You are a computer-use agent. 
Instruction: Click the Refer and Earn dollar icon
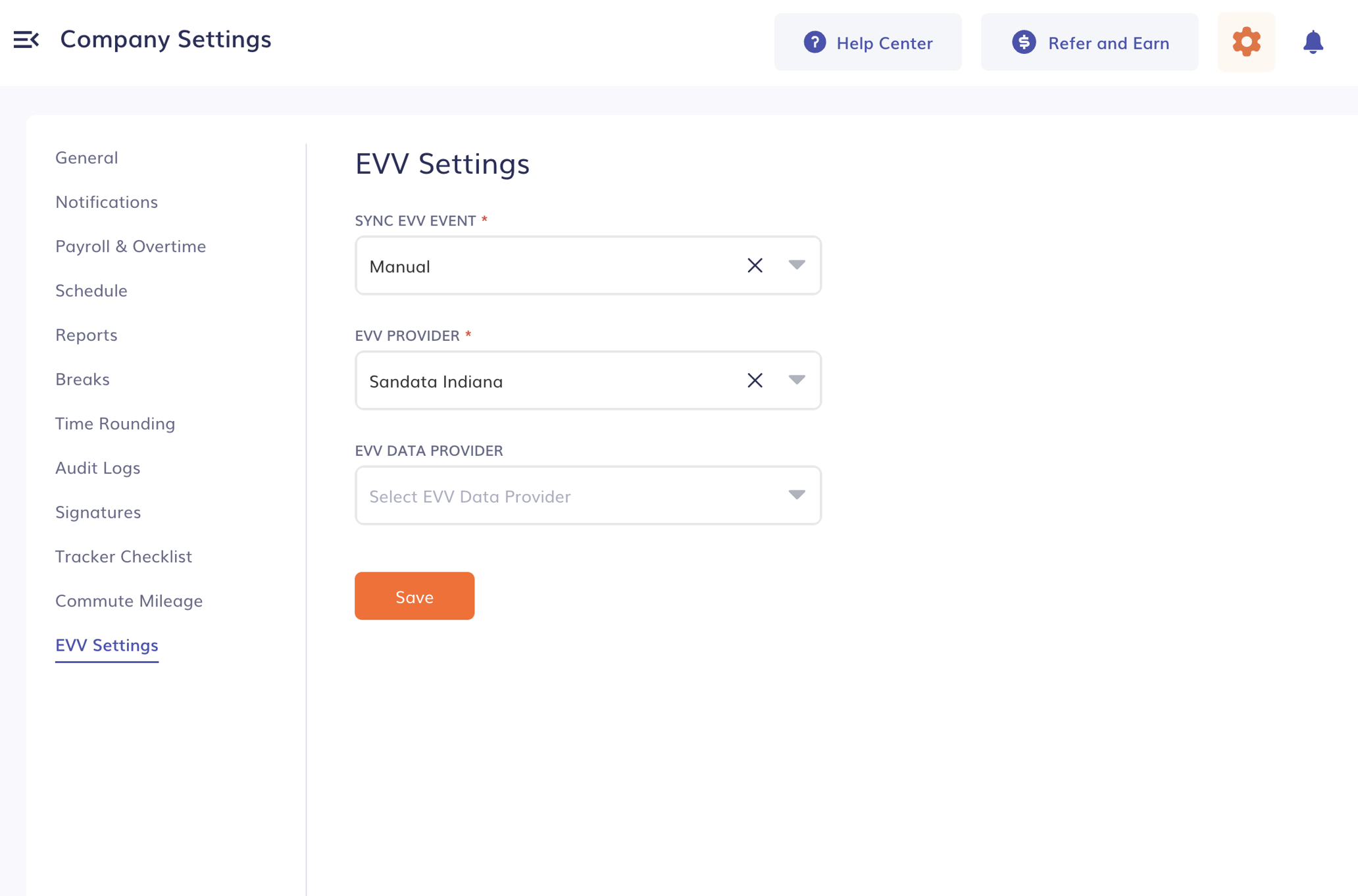[1024, 43]
